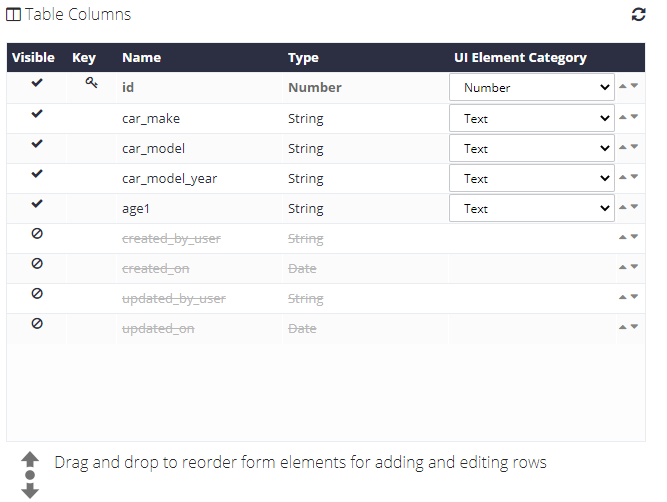Click the Date type cell for updated_on
The width and height of the screenshot is (667, 502).
(302, 329)
